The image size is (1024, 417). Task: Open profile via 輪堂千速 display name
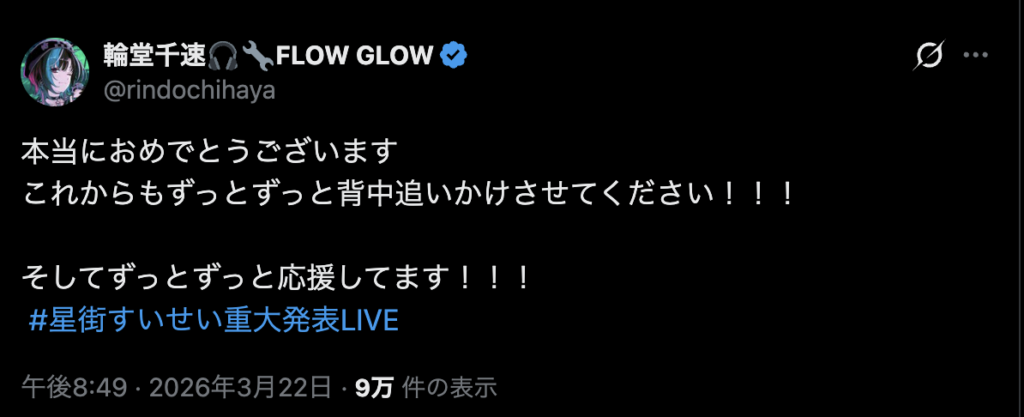click(x=156, y=57)
